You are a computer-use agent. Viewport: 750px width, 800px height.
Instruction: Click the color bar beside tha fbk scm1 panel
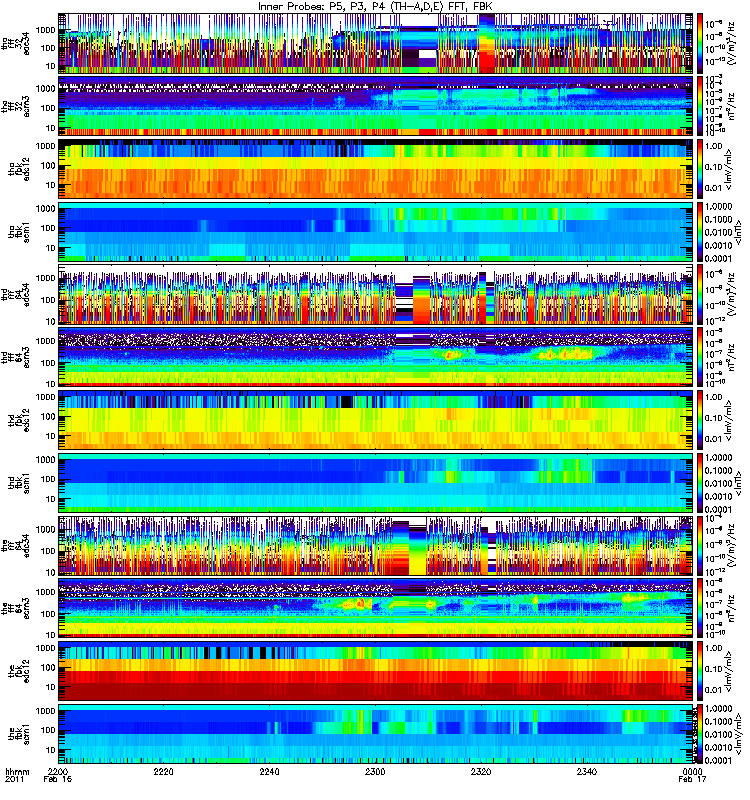[700, 232]
